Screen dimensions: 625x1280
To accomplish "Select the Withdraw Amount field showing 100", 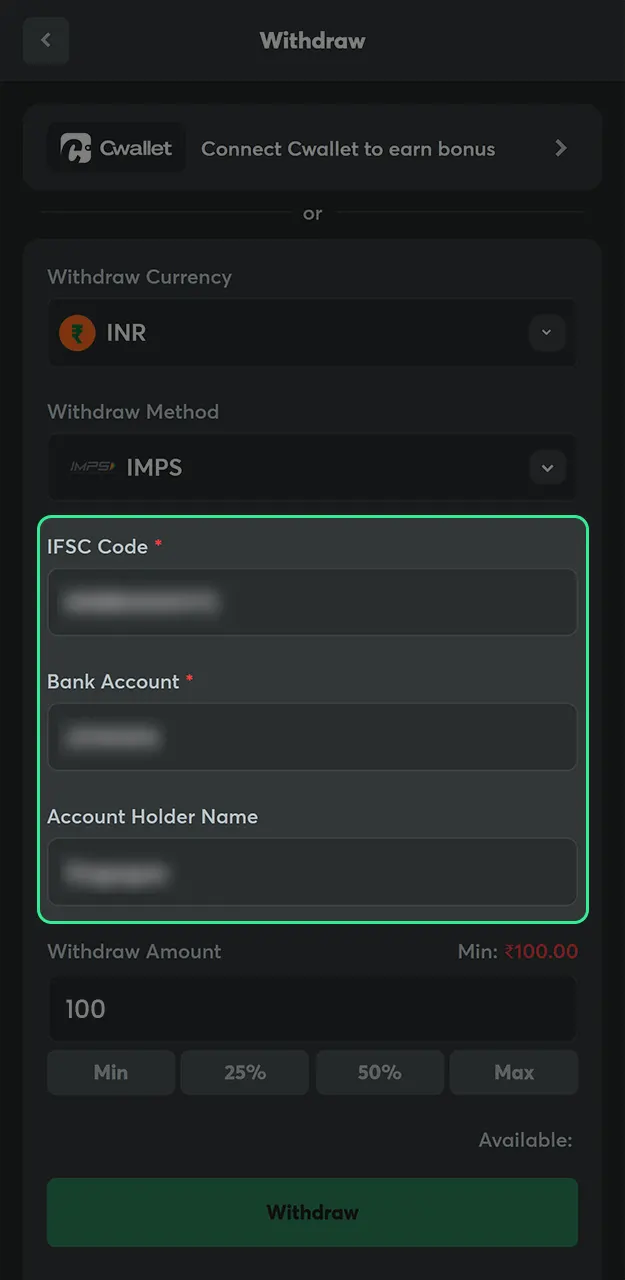I will pyautogui.click(x=312, y=1009).
